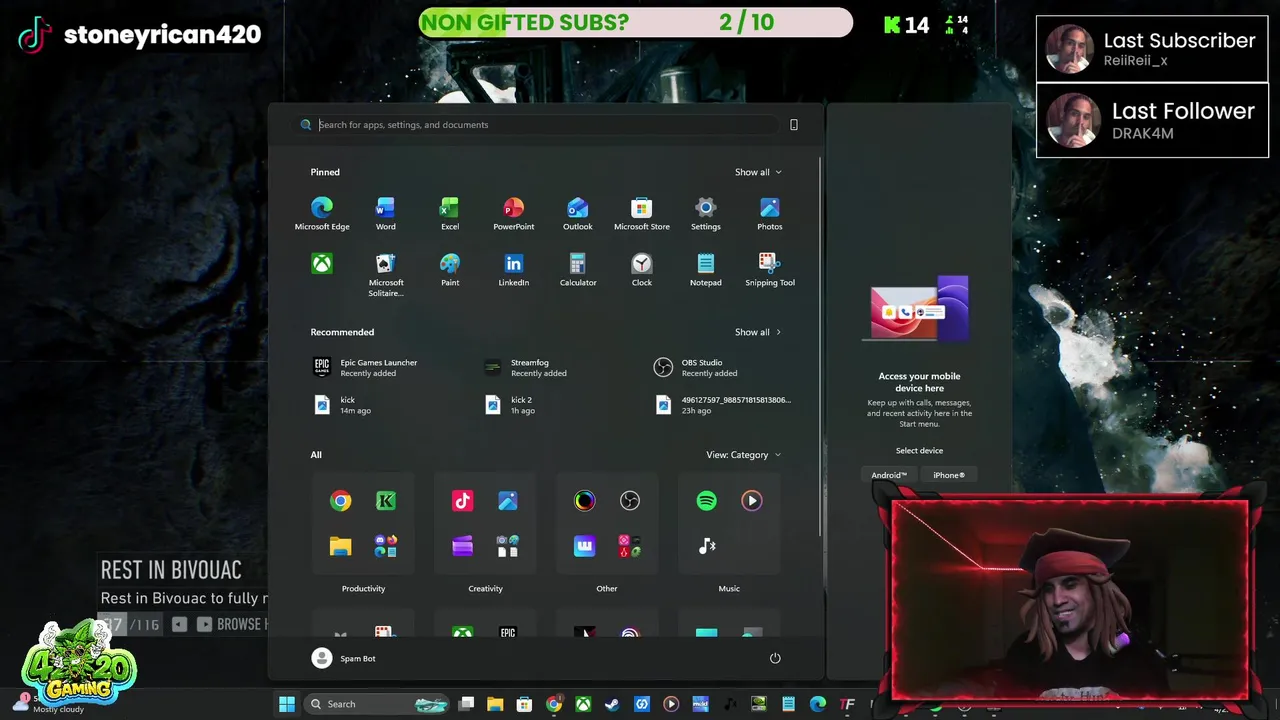Launch PowerPoint pinned app
This screenshot has width=1280, height=720.
[x=514, y=213]
